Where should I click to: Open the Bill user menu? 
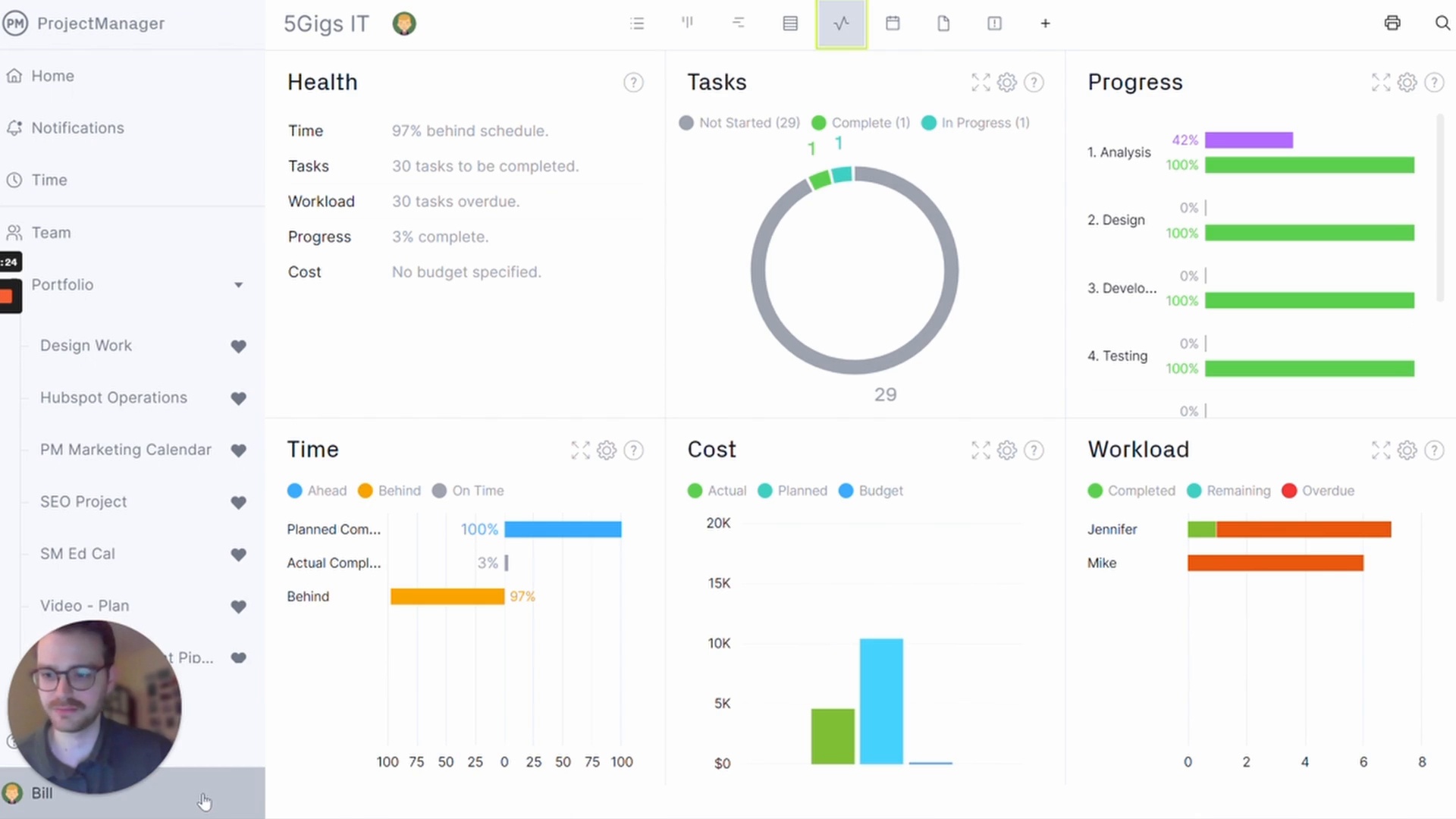point(133,793)
